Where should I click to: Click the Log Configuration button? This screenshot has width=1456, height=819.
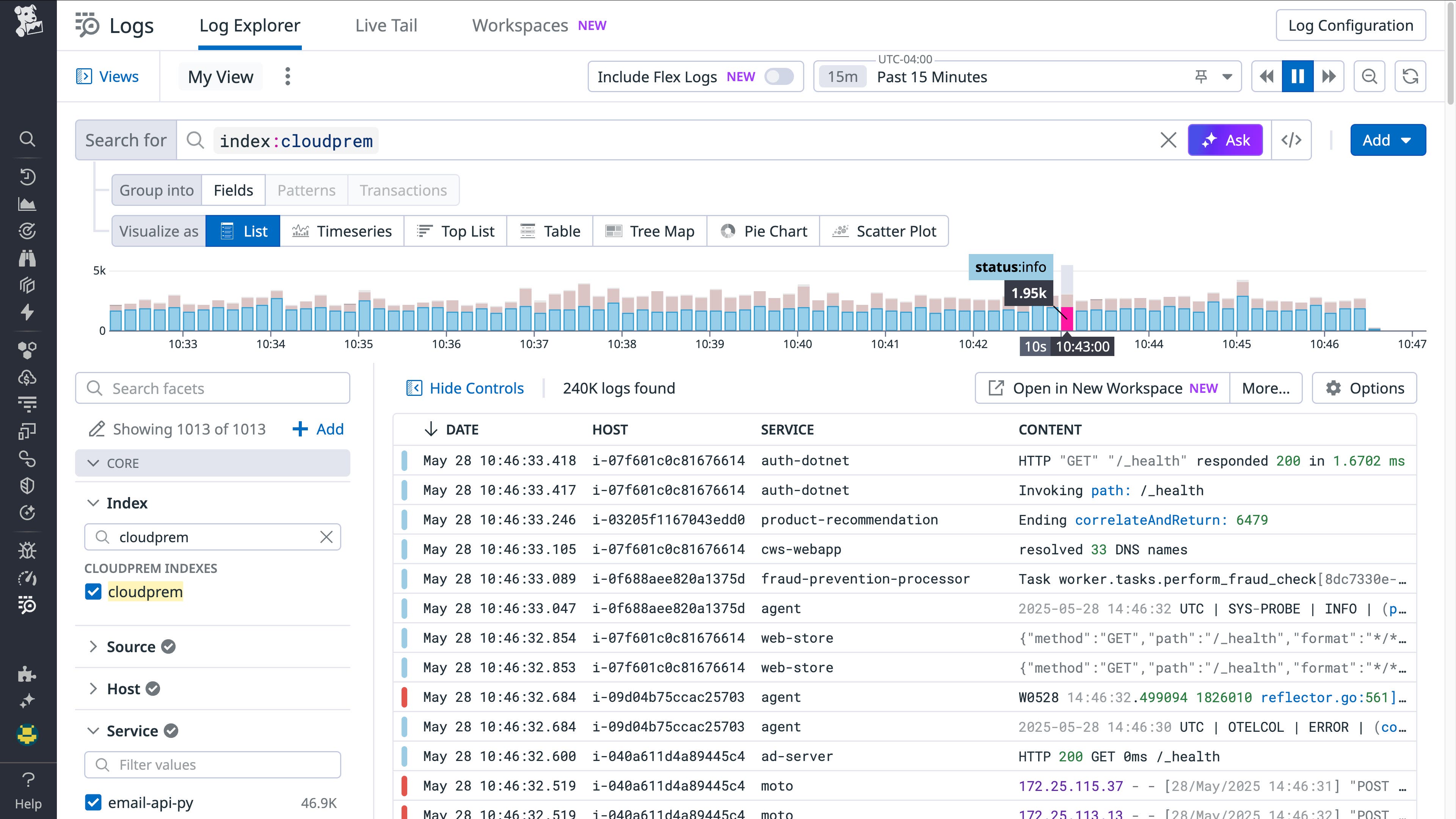point(1351,25)
